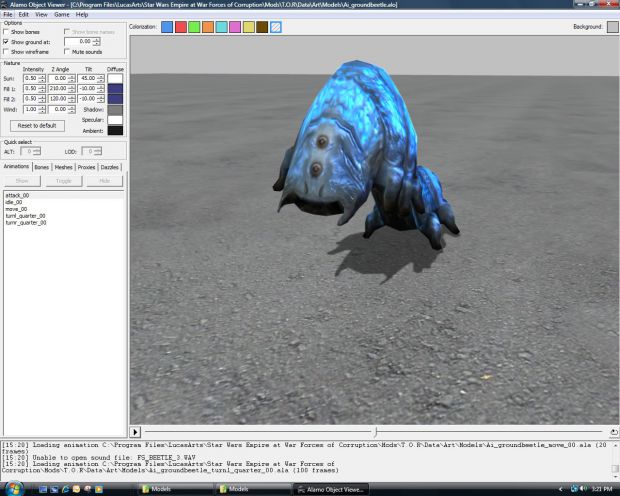Click the LOD quick select spinner

pyautogui.click(x=92, y=151)
